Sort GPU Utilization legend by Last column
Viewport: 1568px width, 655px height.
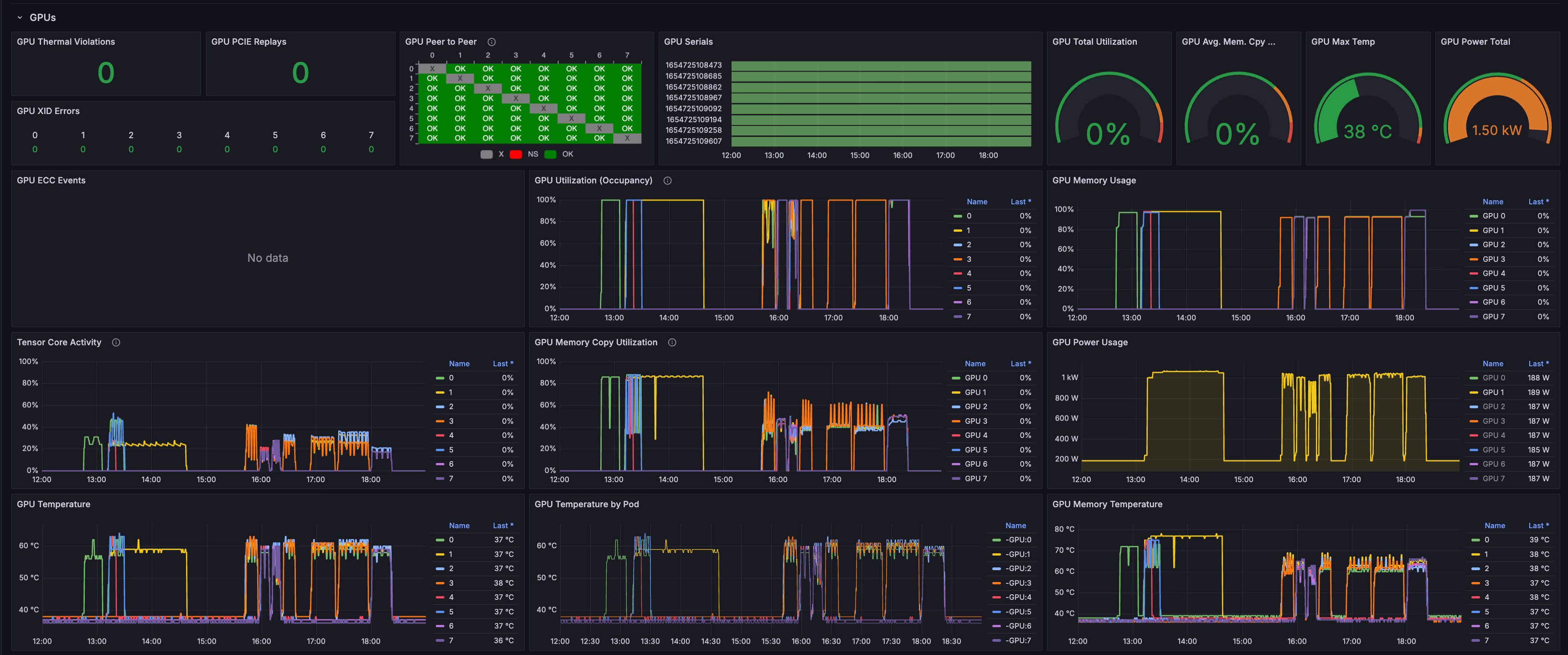1020,201
